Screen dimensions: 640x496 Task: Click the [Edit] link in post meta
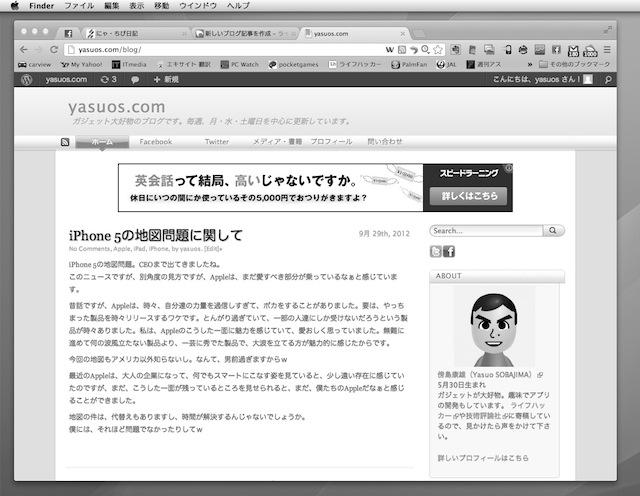[x=212, y=249]
